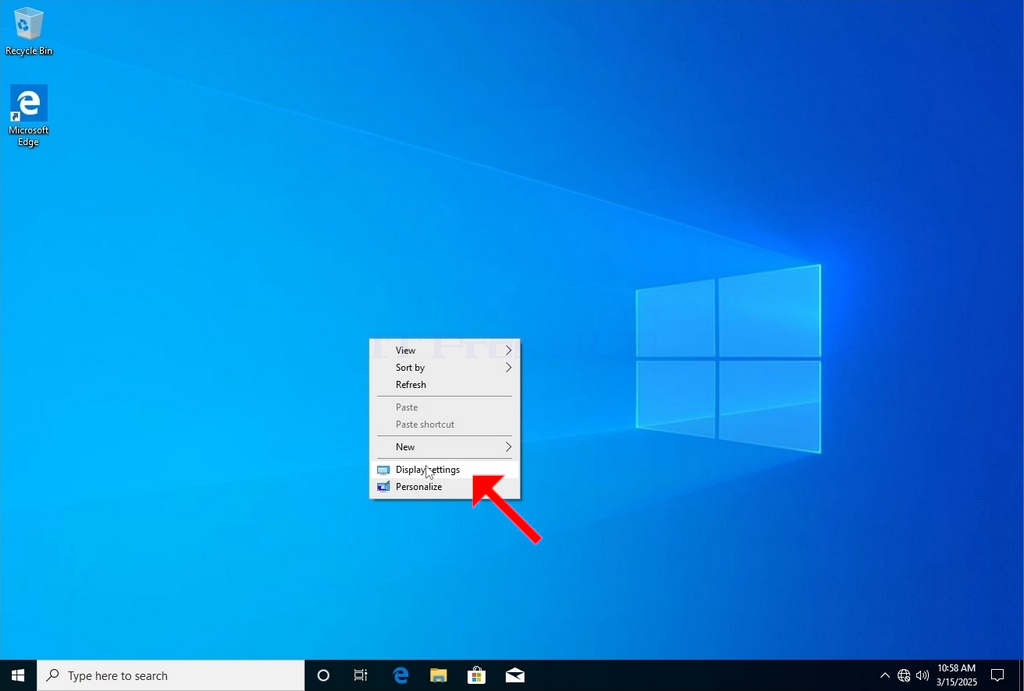Click the taskbar clock and date

[x=956, y=675]
